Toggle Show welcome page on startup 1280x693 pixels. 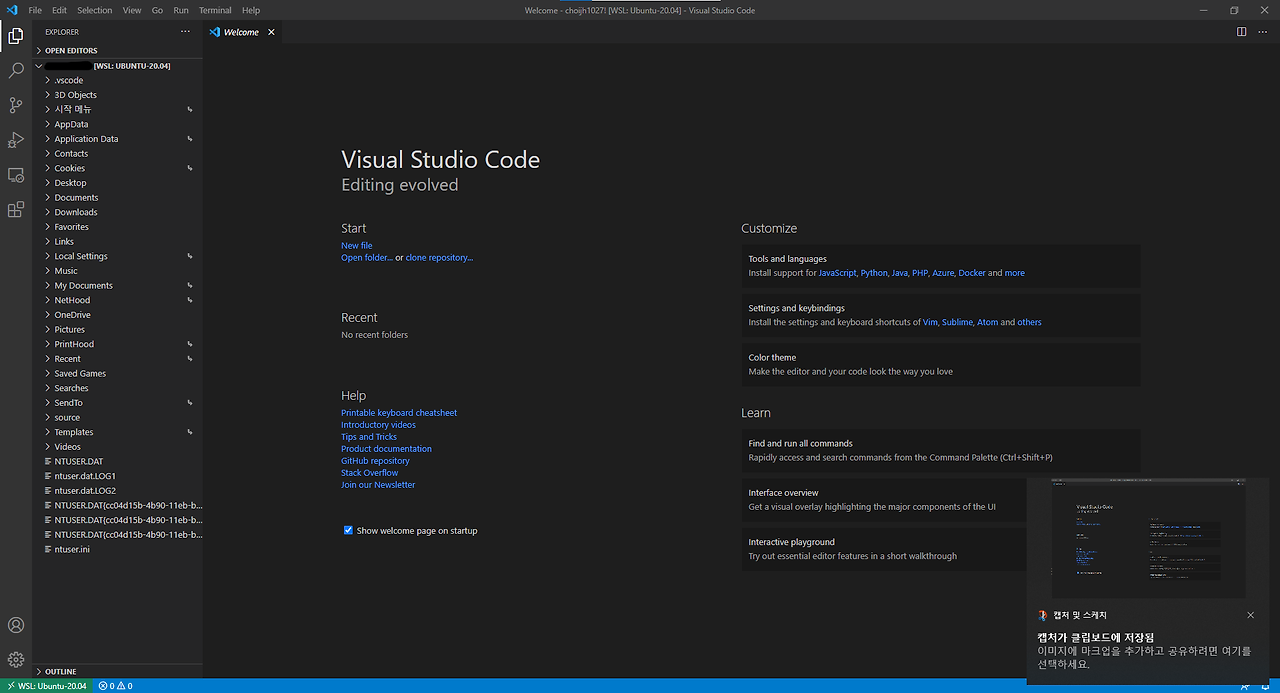click(348, 530)
